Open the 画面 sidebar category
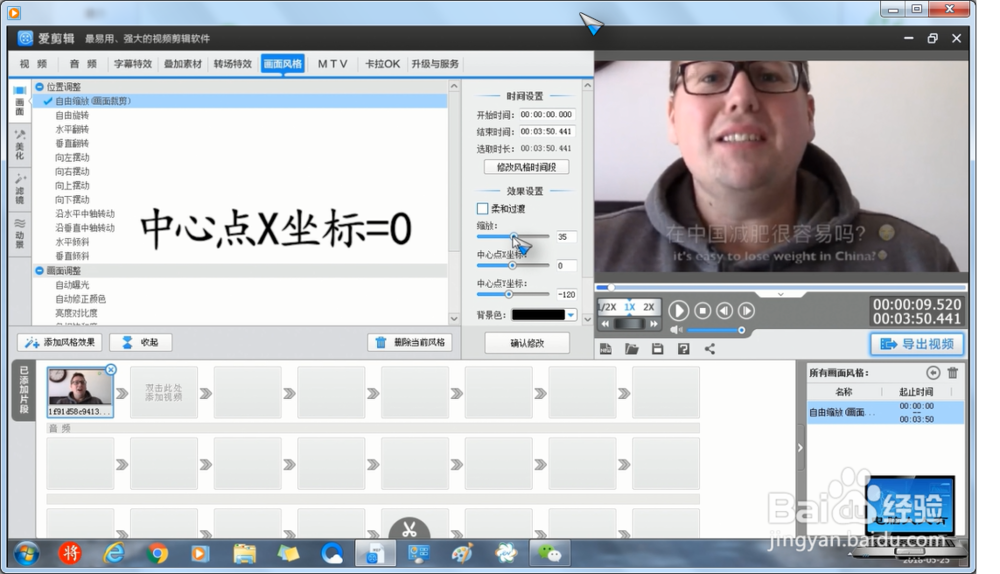The image size is (1000, 574). click(x=20, y=101)
